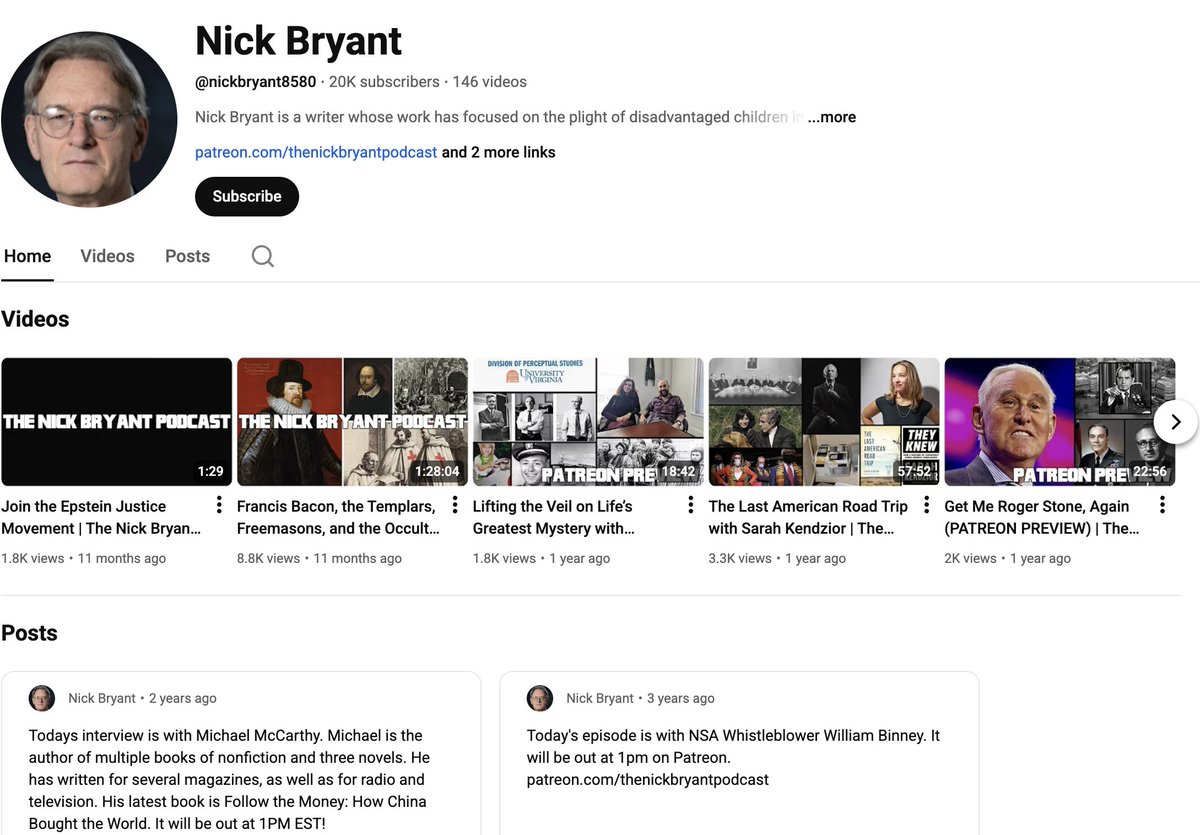
Task: Play the 18:42 University of Virginia thumbnail
Action: tap(588, 422)
